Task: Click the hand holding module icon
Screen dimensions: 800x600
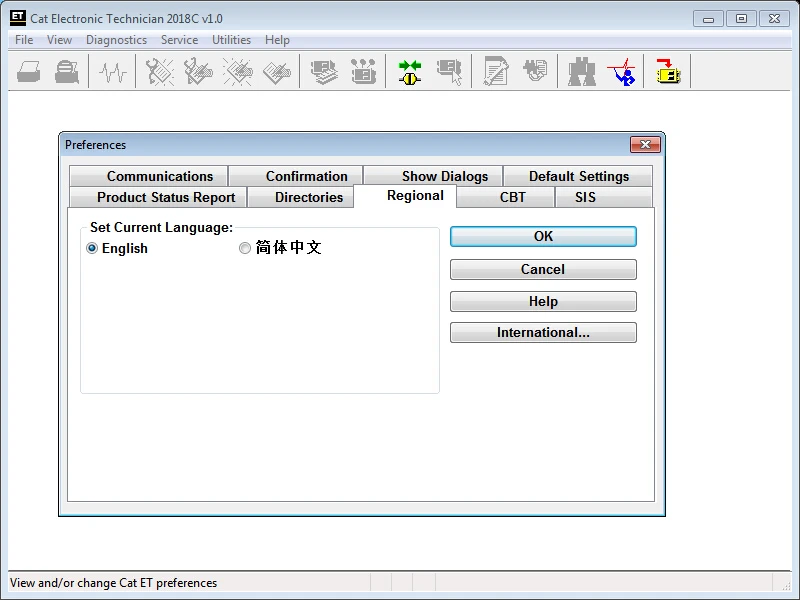Action: pyautogui.click(x=535, y=71)
